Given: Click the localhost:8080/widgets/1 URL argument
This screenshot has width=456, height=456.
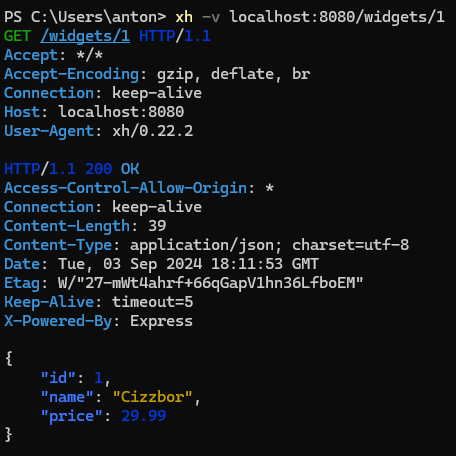Looking at the screenshot, I should (x=337, y=17).
